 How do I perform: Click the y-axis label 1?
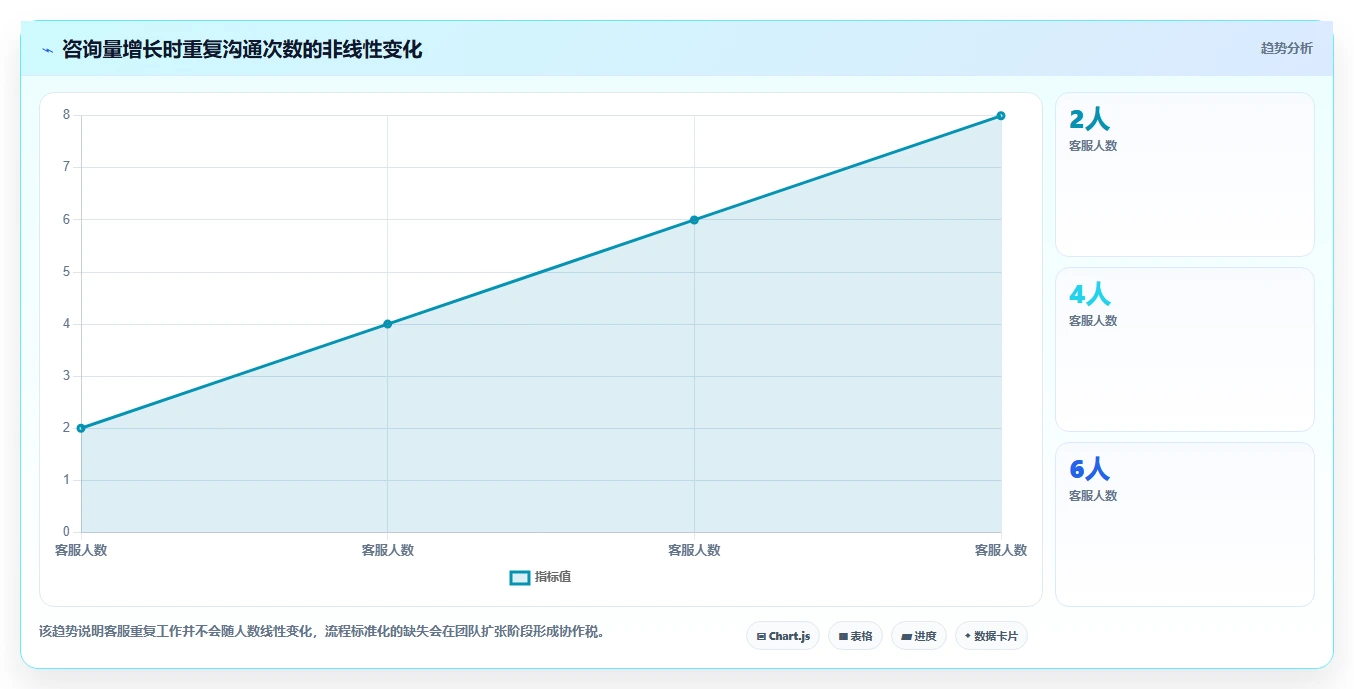click(x=66, y=480)
